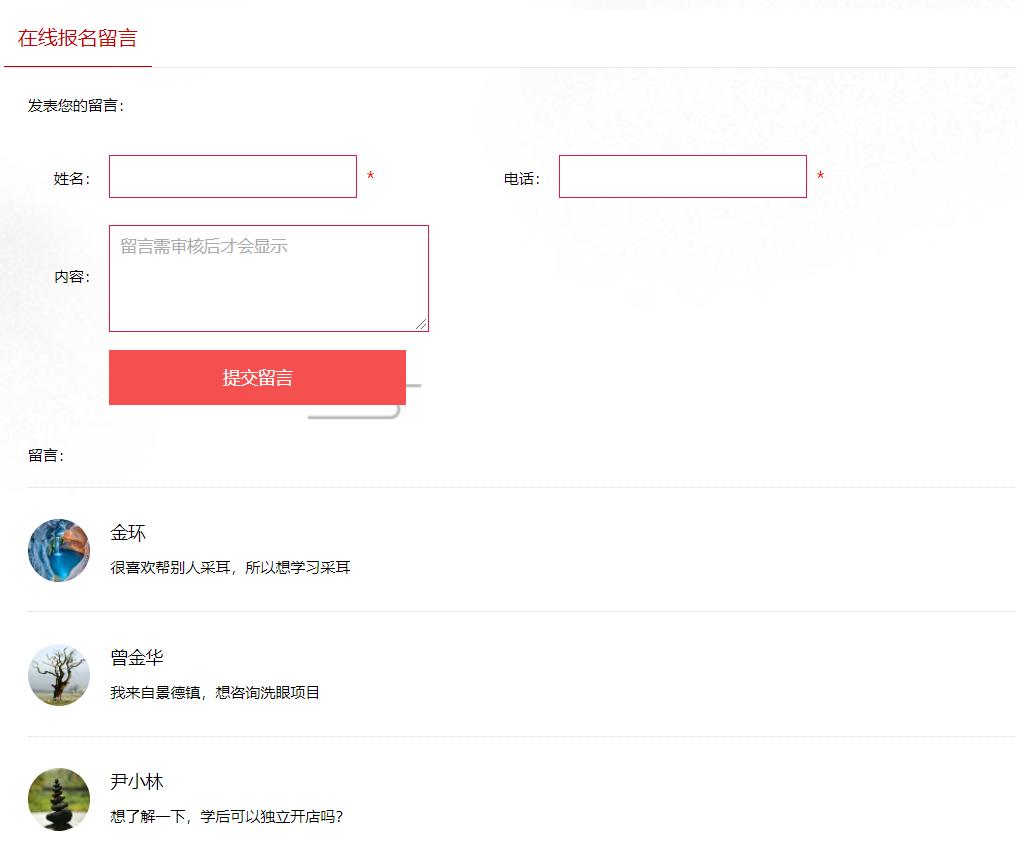The width and height of the screenshot is (1017, 849).
Task: Click the 发表您的留言 heading text
Action: [x=76, y=106]
